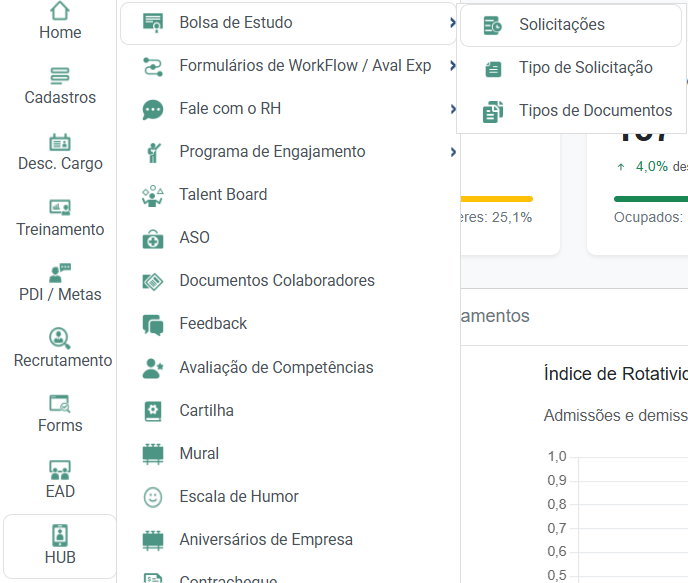Open the Feedback chat bubbles icon
The width and height of the screenshot is (688, 583).
pos(153,325)
